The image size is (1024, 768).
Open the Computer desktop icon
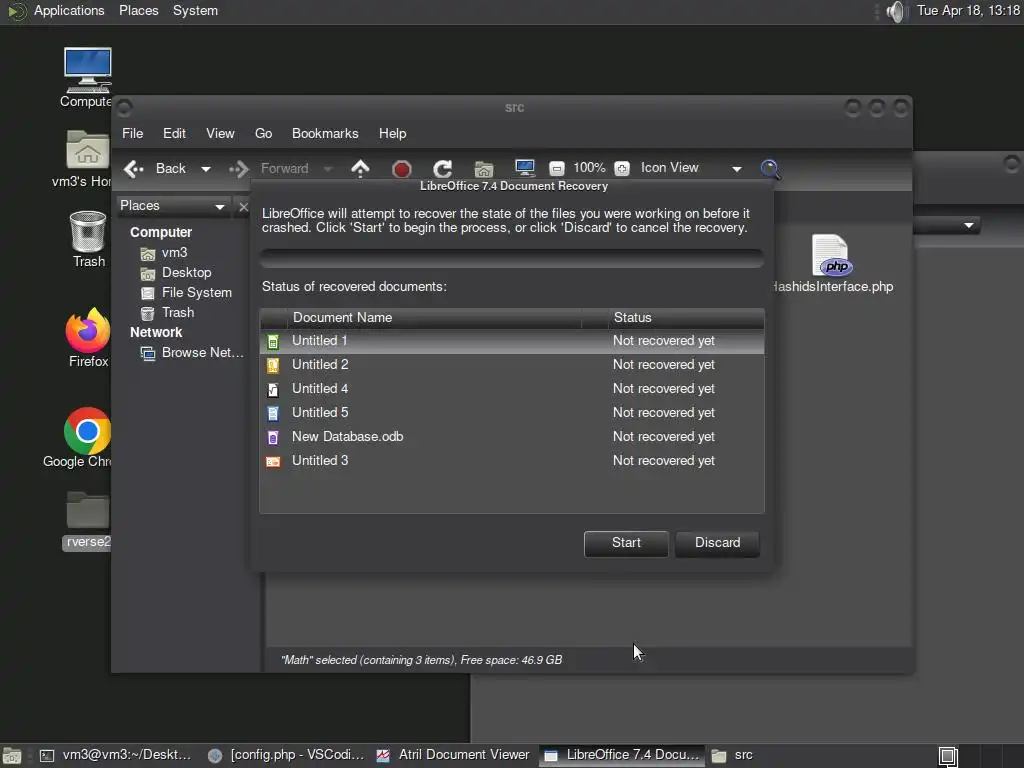pos(87,70)
